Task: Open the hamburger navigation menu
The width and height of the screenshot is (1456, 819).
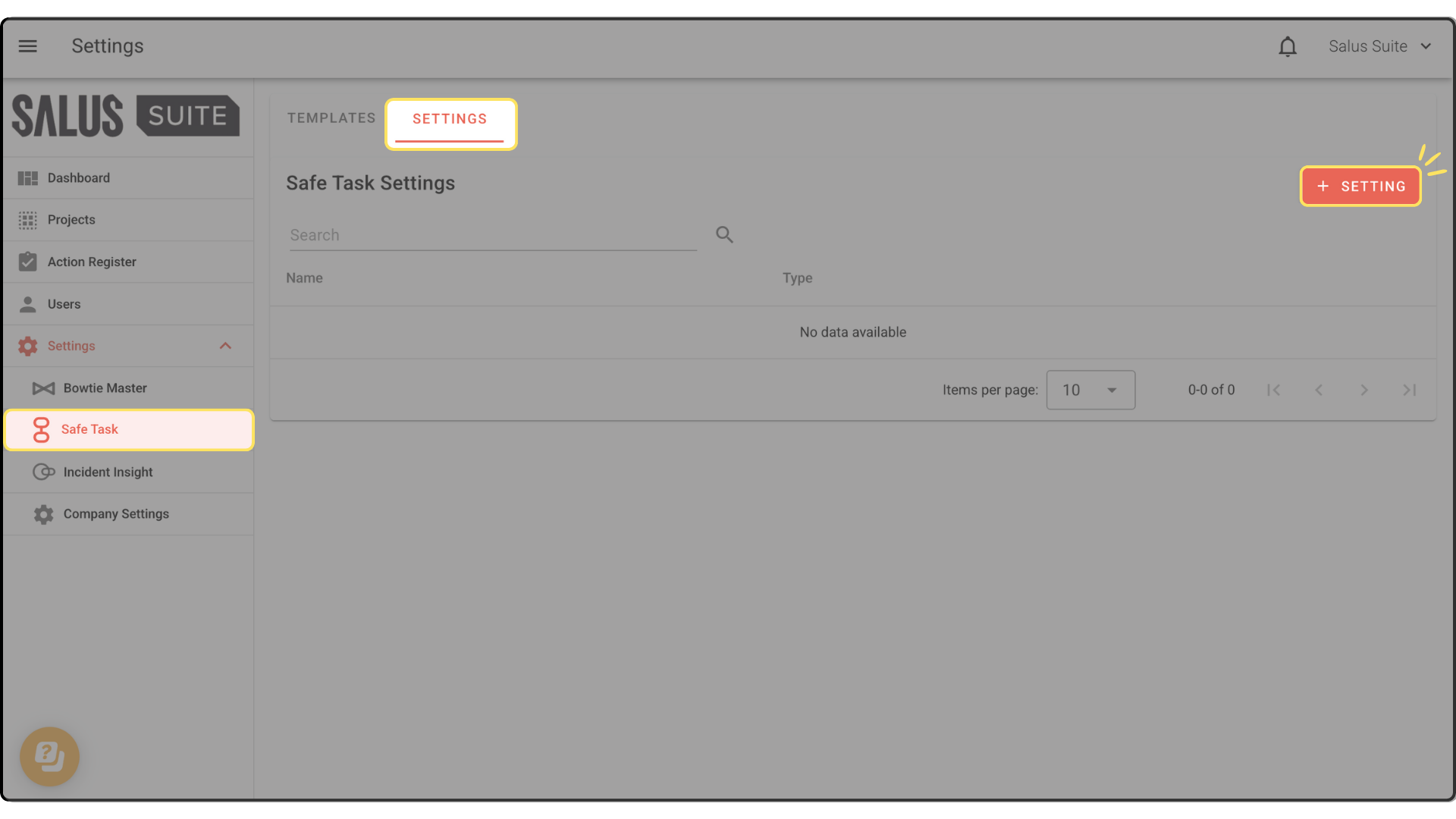Action: coord(28,46)
